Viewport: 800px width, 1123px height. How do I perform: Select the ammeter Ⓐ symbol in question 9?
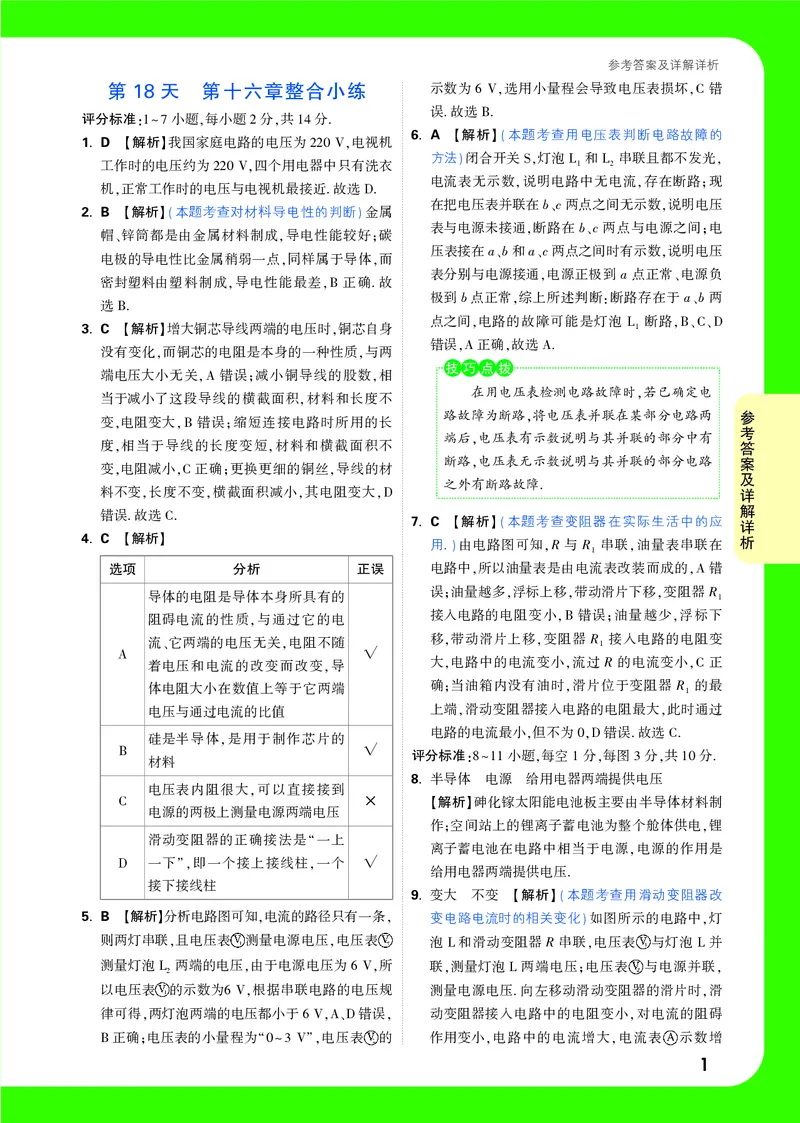click(670, 1038)
